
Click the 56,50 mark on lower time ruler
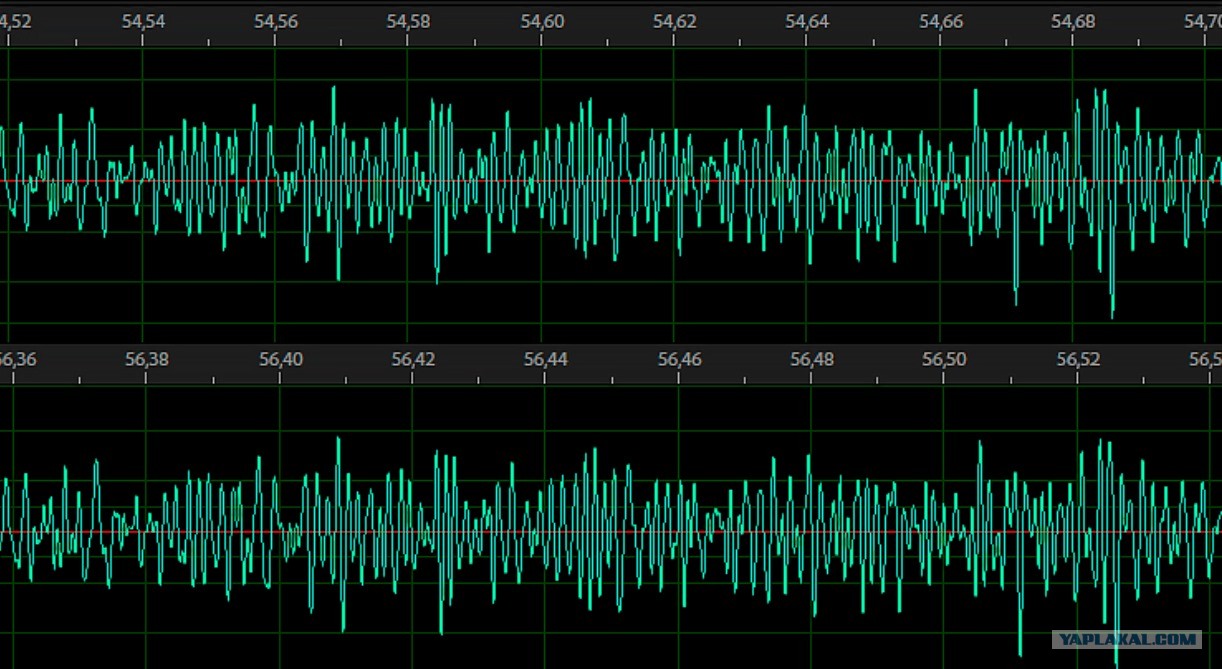[x=945, y=359]
